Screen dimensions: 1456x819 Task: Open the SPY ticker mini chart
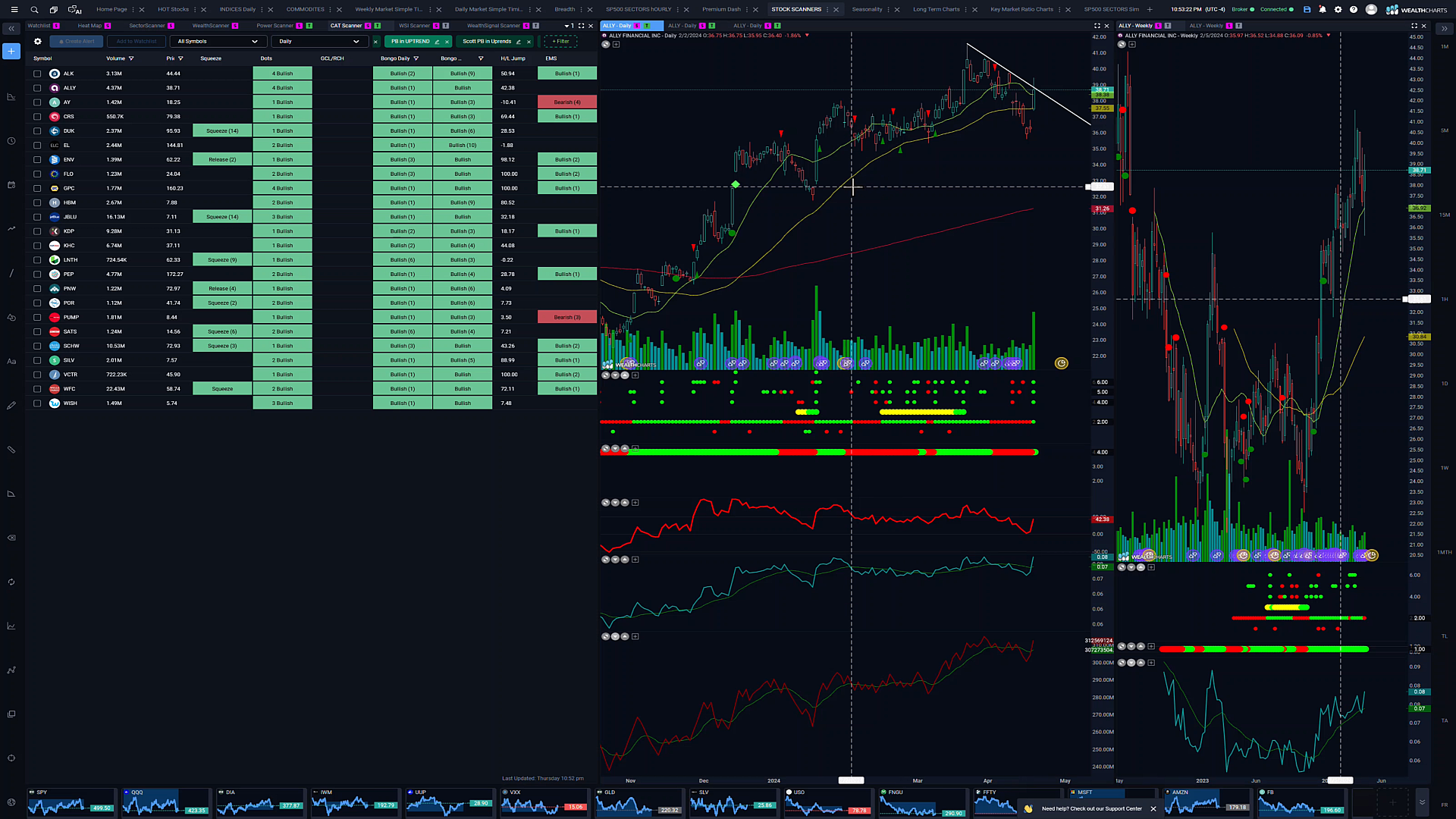point(72,802)
